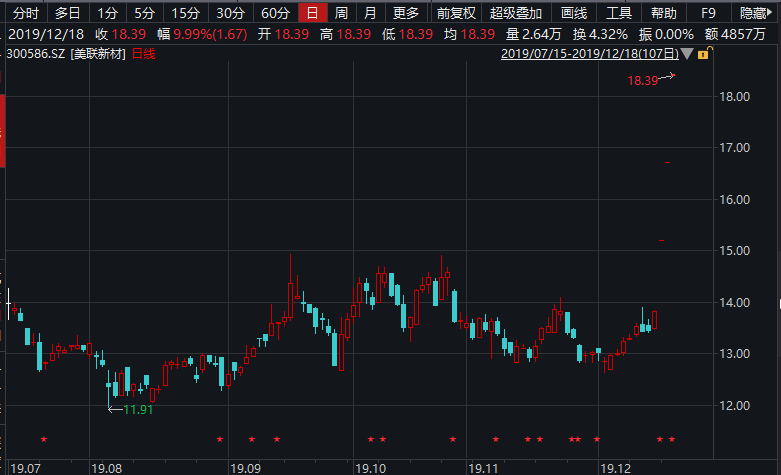
Task: Click the 换 4.32% turnover value
Action: point(600,34)
